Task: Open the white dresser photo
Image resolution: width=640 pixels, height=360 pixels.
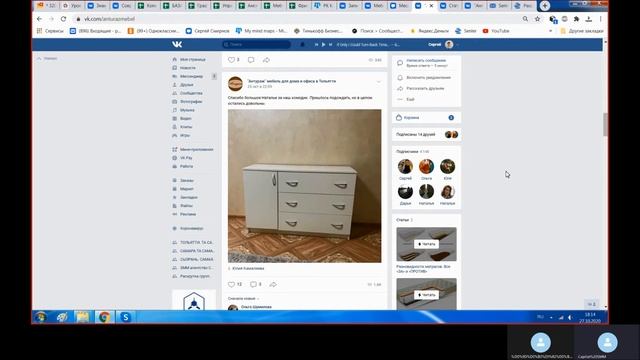Action: click(304, 186)
